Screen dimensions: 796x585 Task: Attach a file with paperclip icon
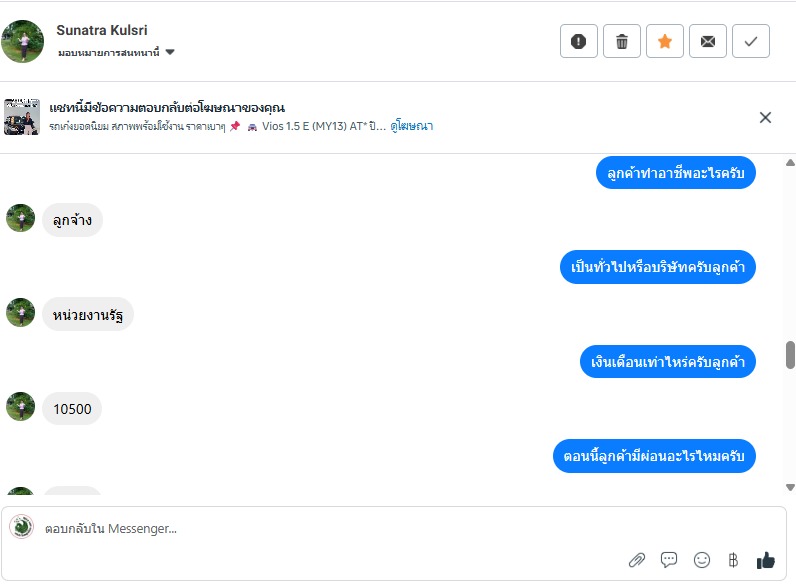[637, 560]
